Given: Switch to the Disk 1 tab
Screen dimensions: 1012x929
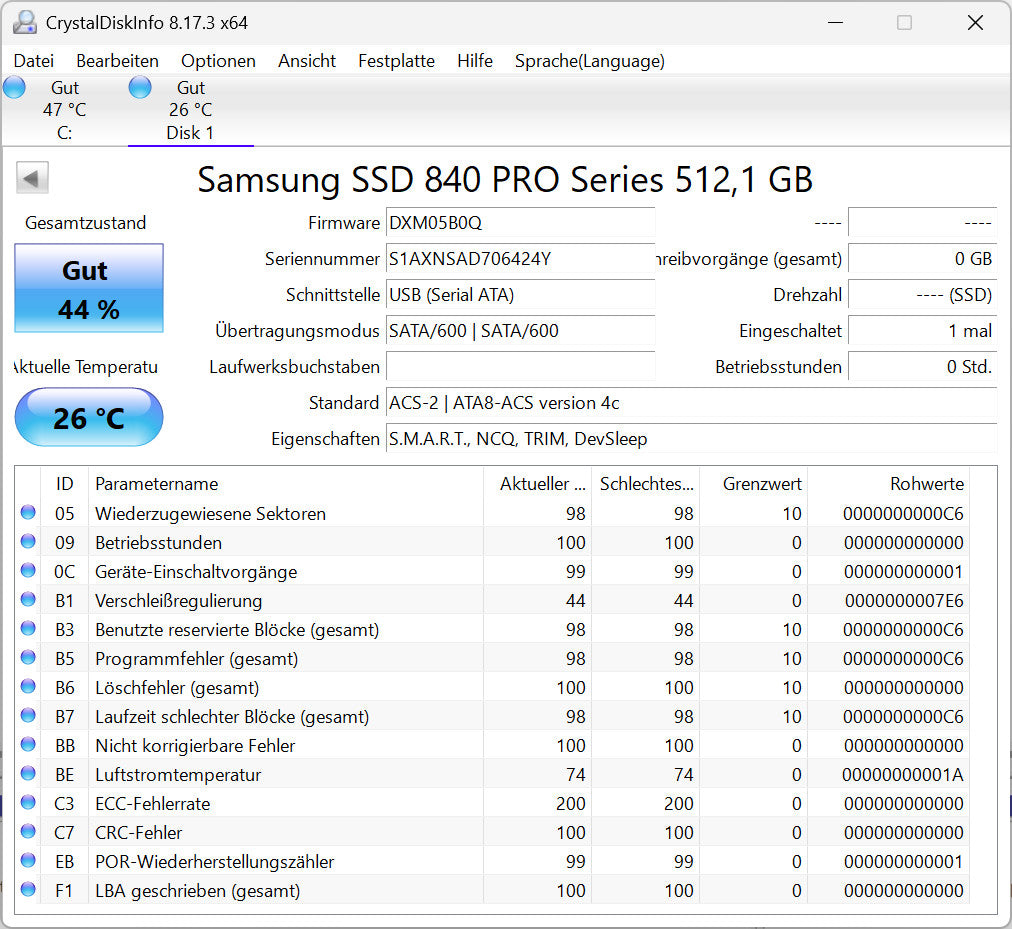Looking at the screenshot, I should pos(189,110).
